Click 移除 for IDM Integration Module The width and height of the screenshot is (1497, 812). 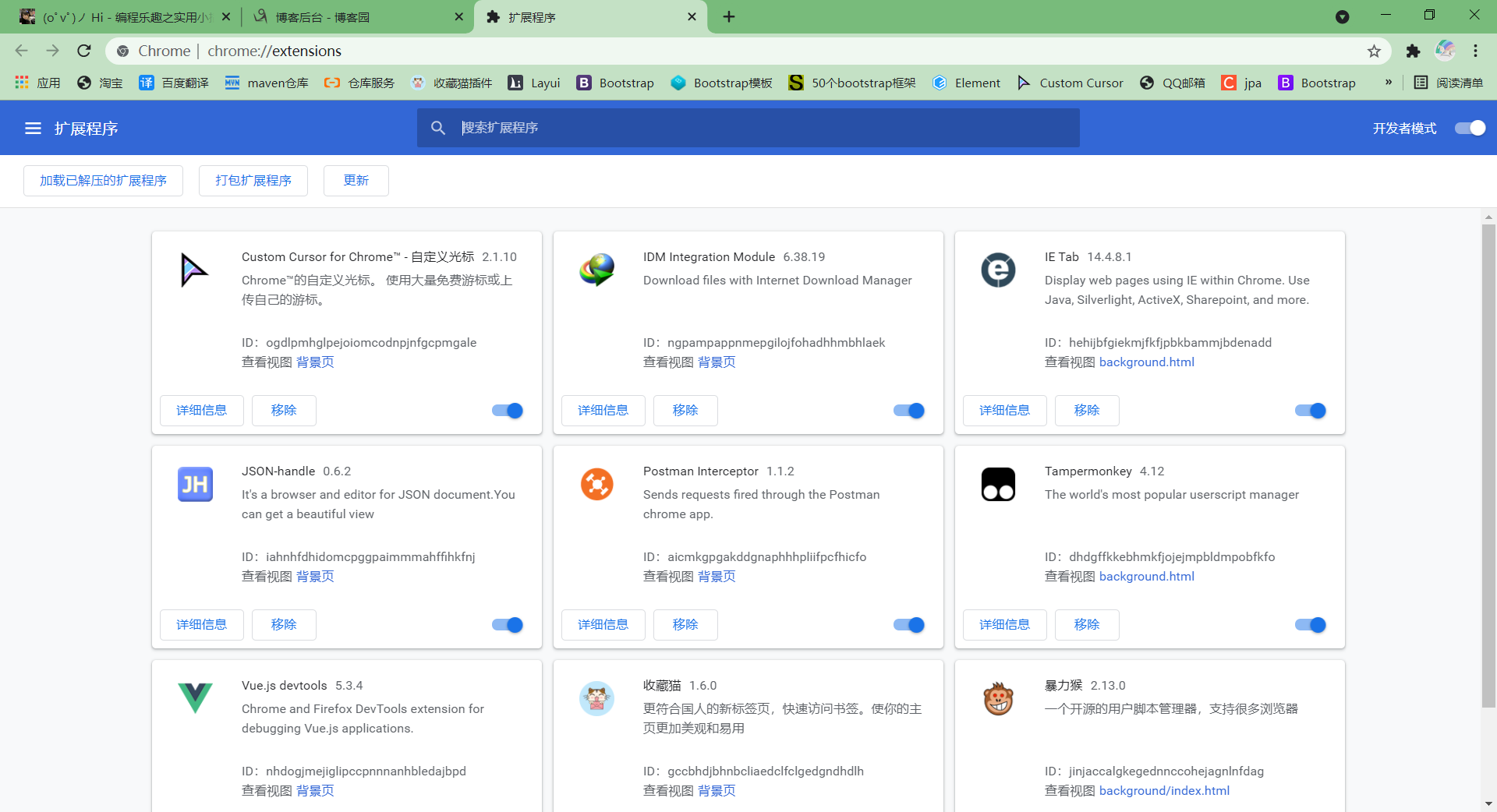click(x=685, y=411)
